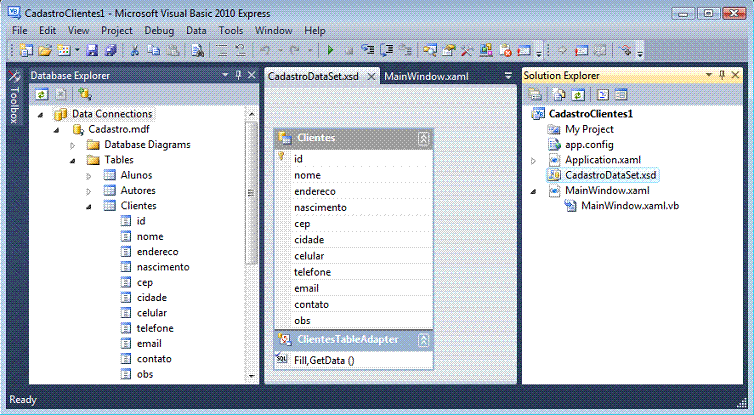The height and width of the screenshot is (415, 754).
Task: Switch to the MainWindow.xaml tab
Action: click(x=425, y=76)
